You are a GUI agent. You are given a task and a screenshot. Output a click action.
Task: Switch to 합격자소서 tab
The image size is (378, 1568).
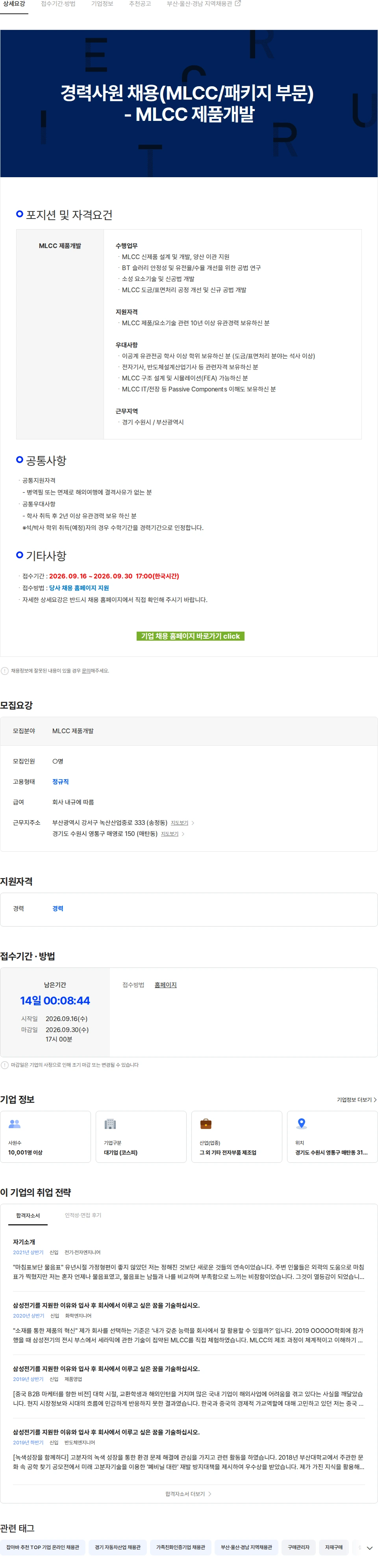[28, 1216]
